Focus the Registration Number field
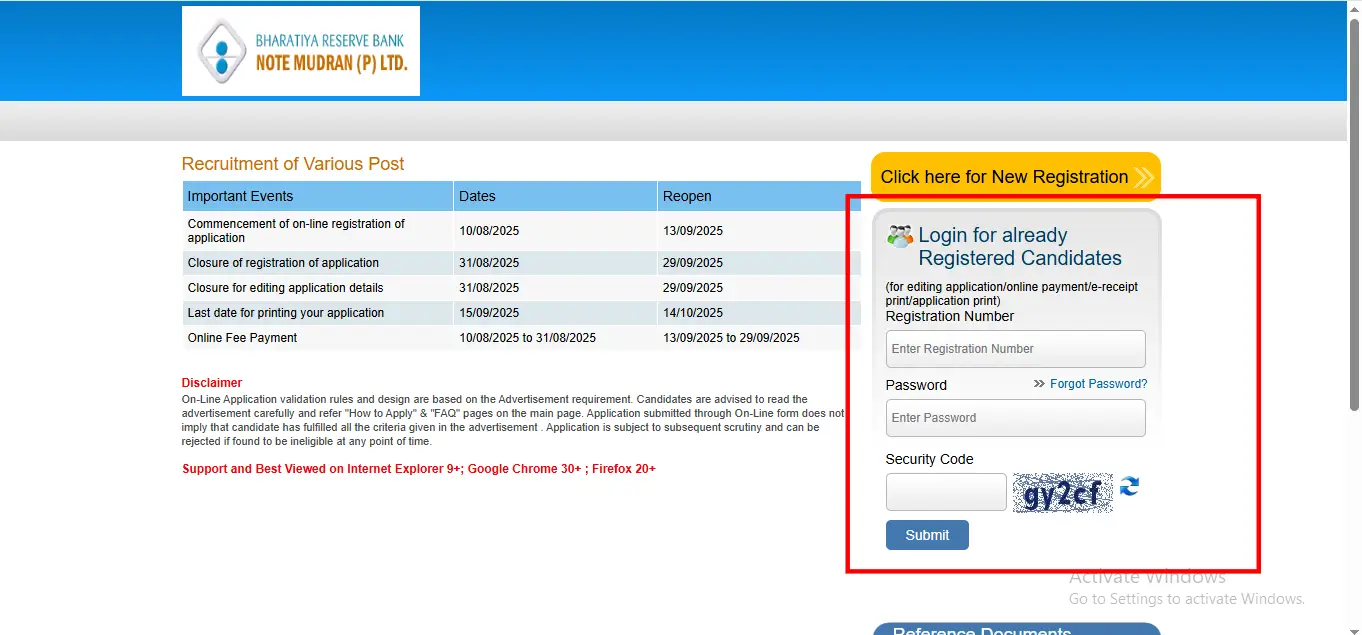 tap(1015, 349)
